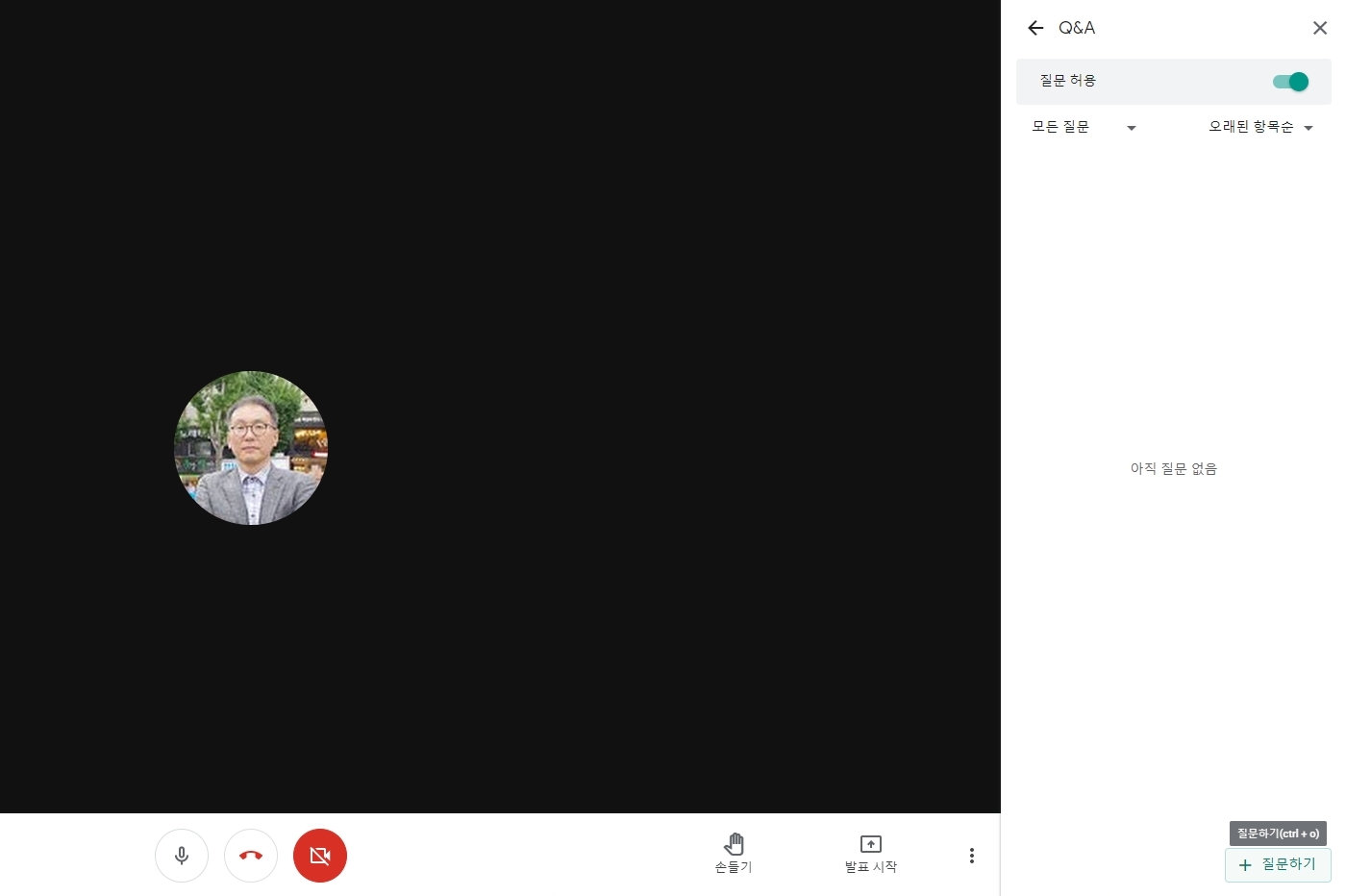Open the three-dot more options menu
1346x896 pixels.
pyautogui.click(x=972, y=856)
